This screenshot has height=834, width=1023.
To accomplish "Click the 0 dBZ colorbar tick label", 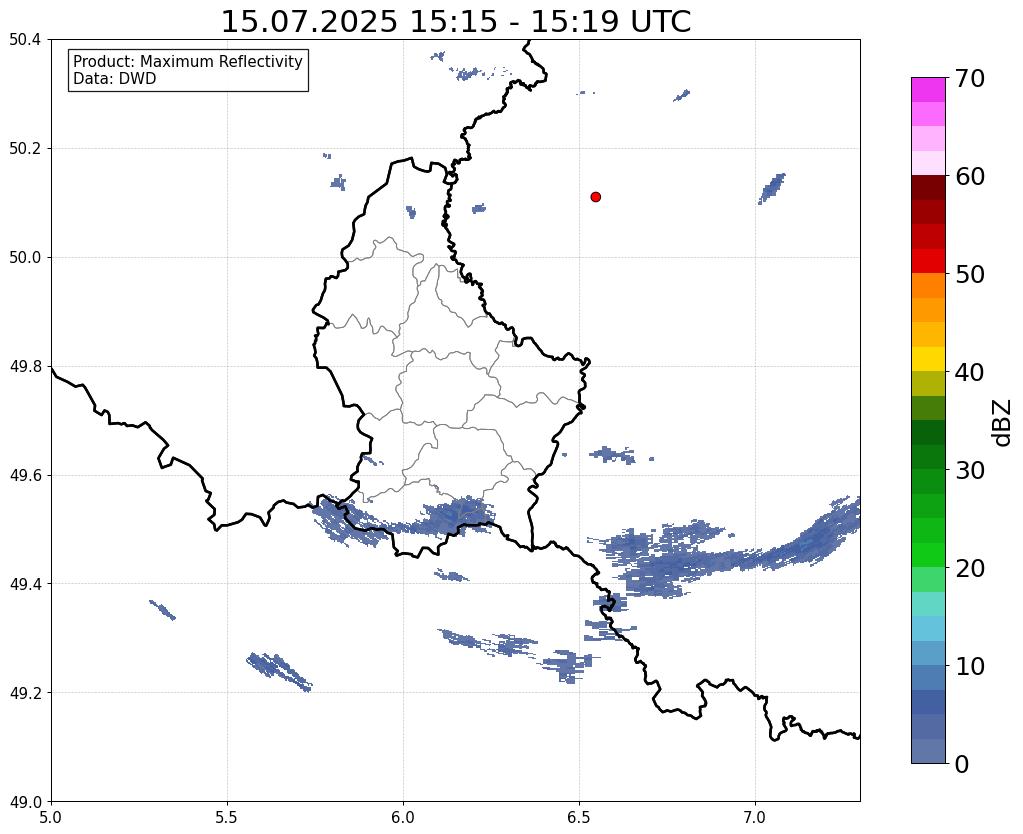I will click(x=962, y=764).
